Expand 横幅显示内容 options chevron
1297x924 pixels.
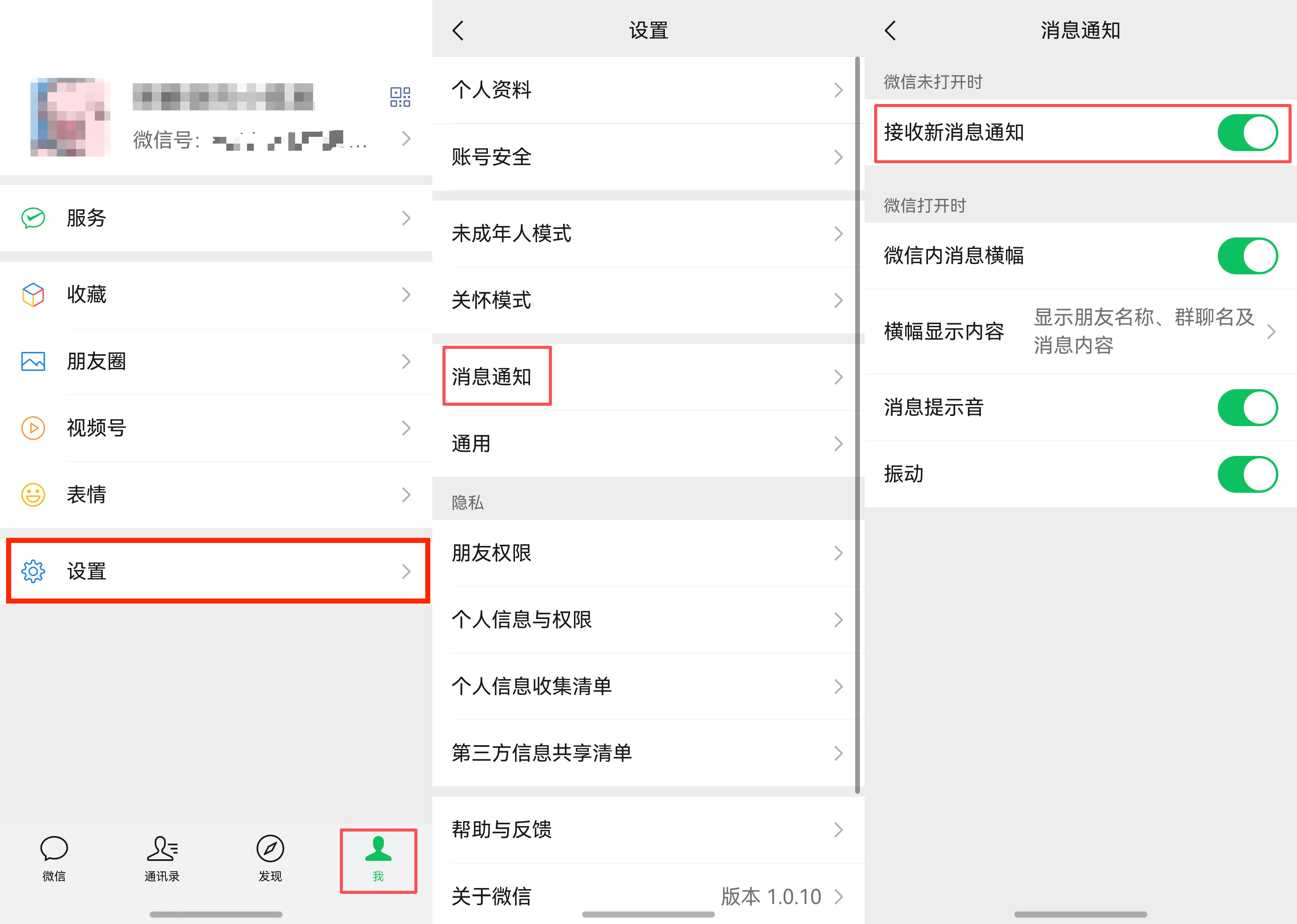click(x=1271, y=332)
